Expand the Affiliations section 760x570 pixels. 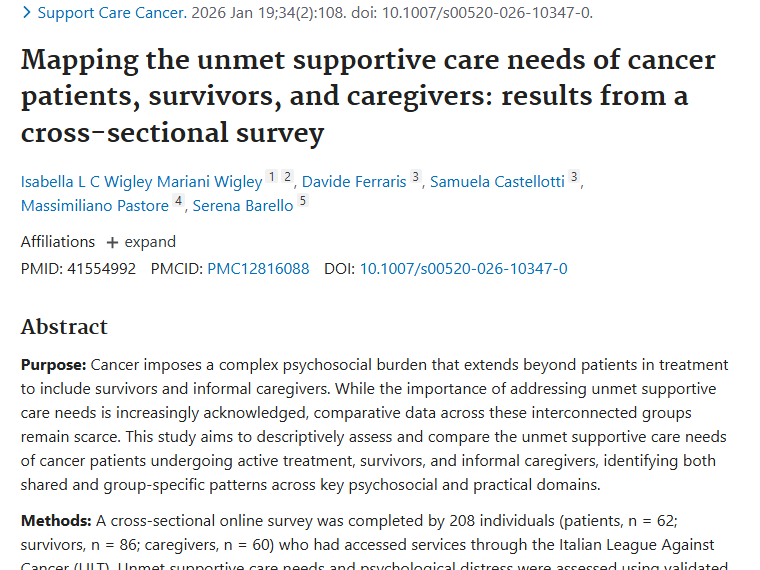pos(141,242)
